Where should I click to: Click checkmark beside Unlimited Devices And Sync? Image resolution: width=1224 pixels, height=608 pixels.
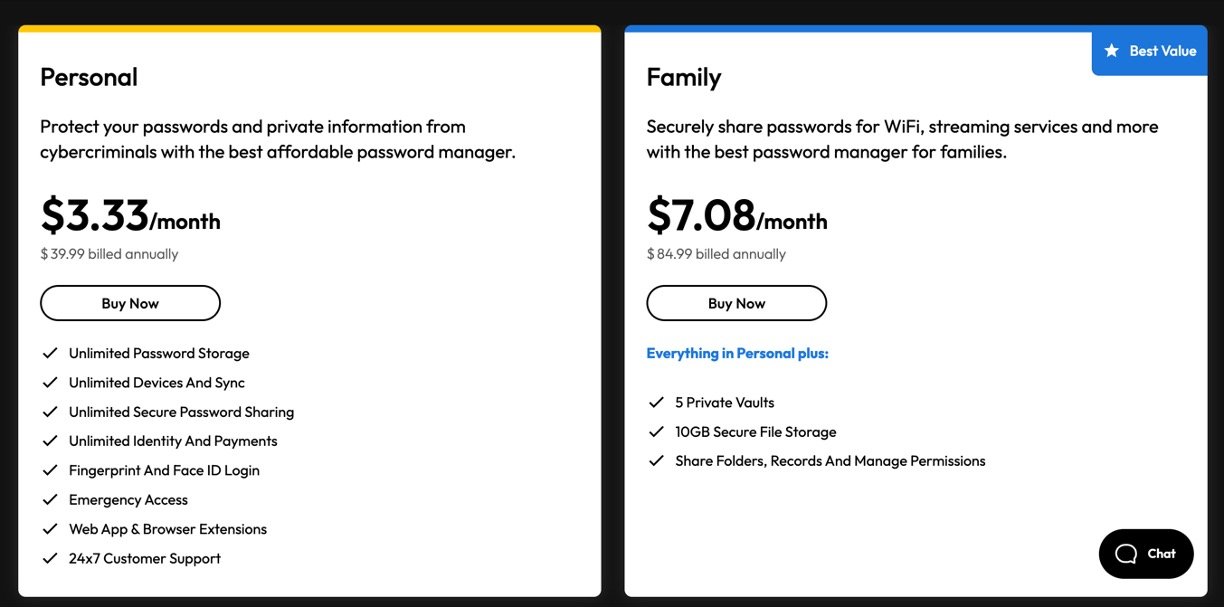click(x=49, y=382)
